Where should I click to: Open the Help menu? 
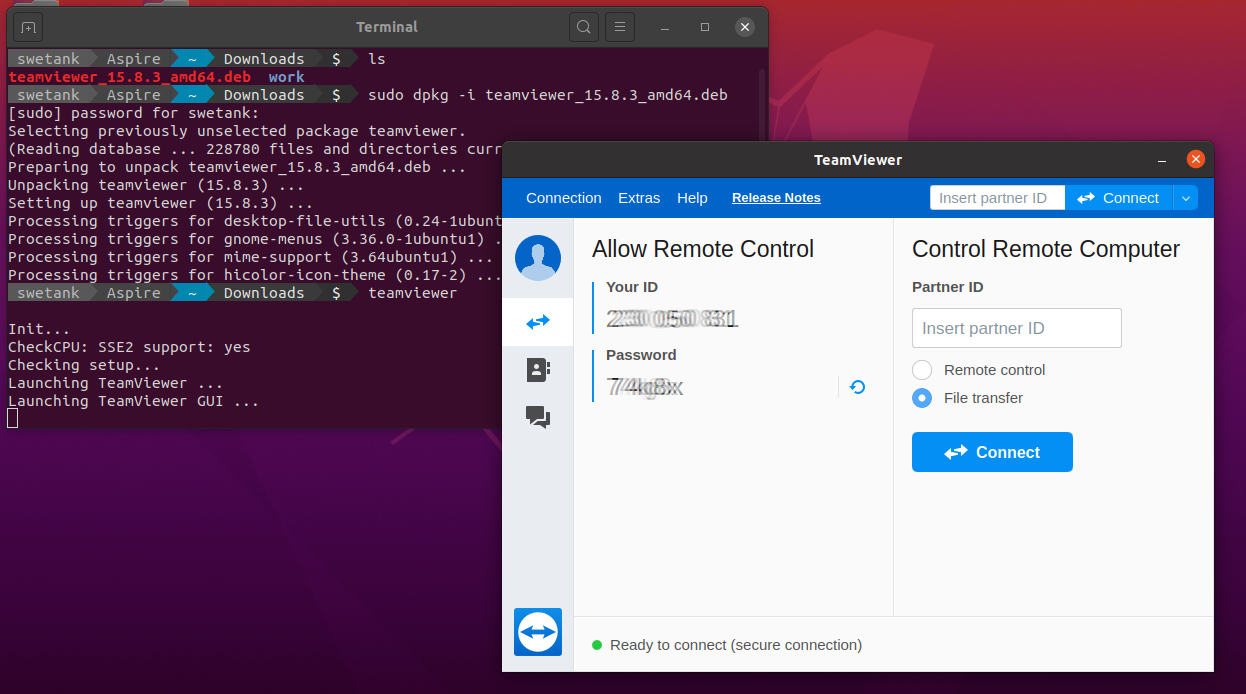click(x=692, y=198)
